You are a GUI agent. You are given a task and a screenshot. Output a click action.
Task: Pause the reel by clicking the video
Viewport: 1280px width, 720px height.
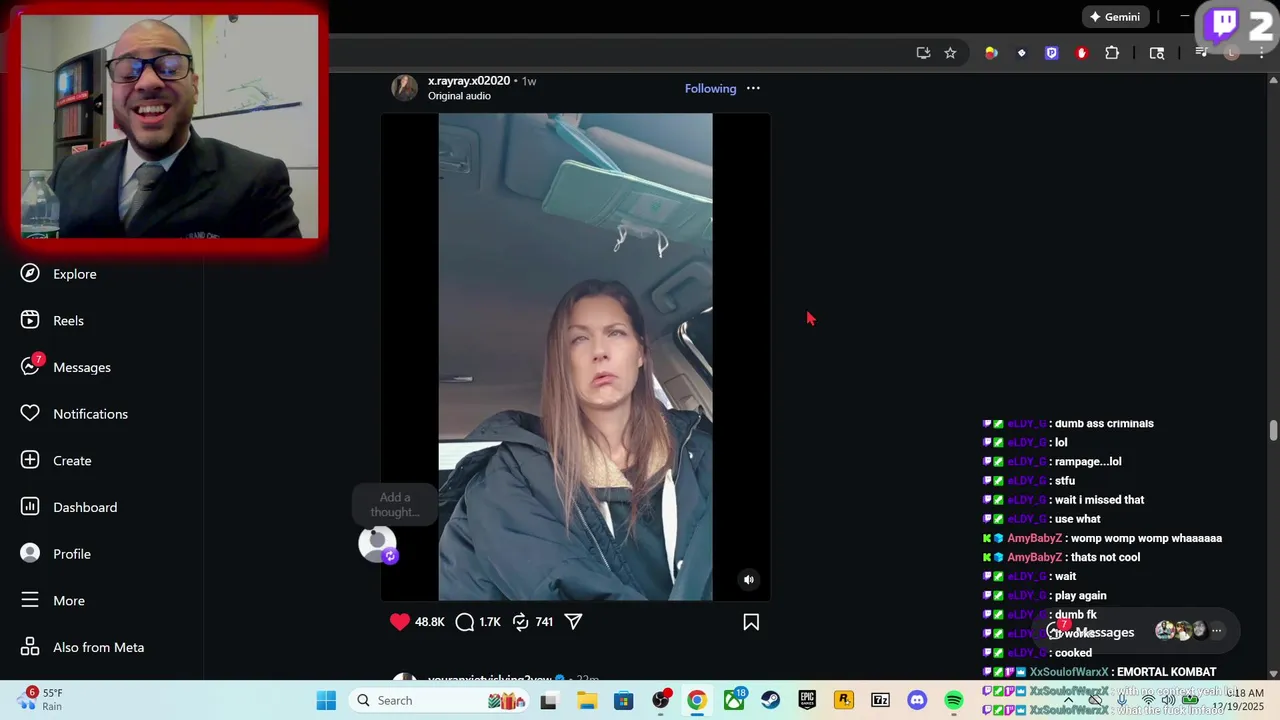click(x=575, y=357)
